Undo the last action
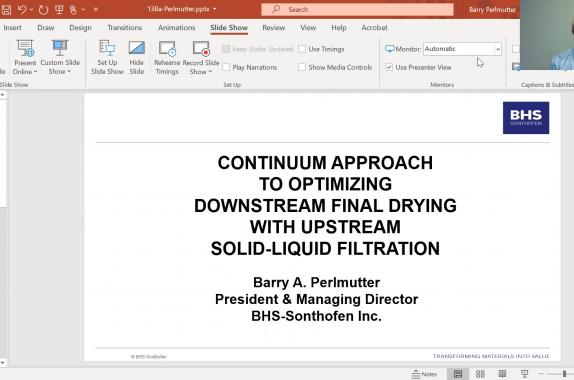Image resolution: width=574 pixels, height=380 pixels. (22, 10)
